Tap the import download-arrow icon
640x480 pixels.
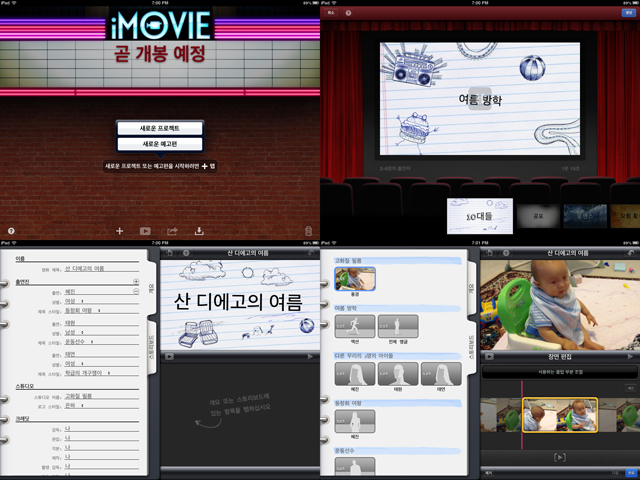tap(200, 231)
